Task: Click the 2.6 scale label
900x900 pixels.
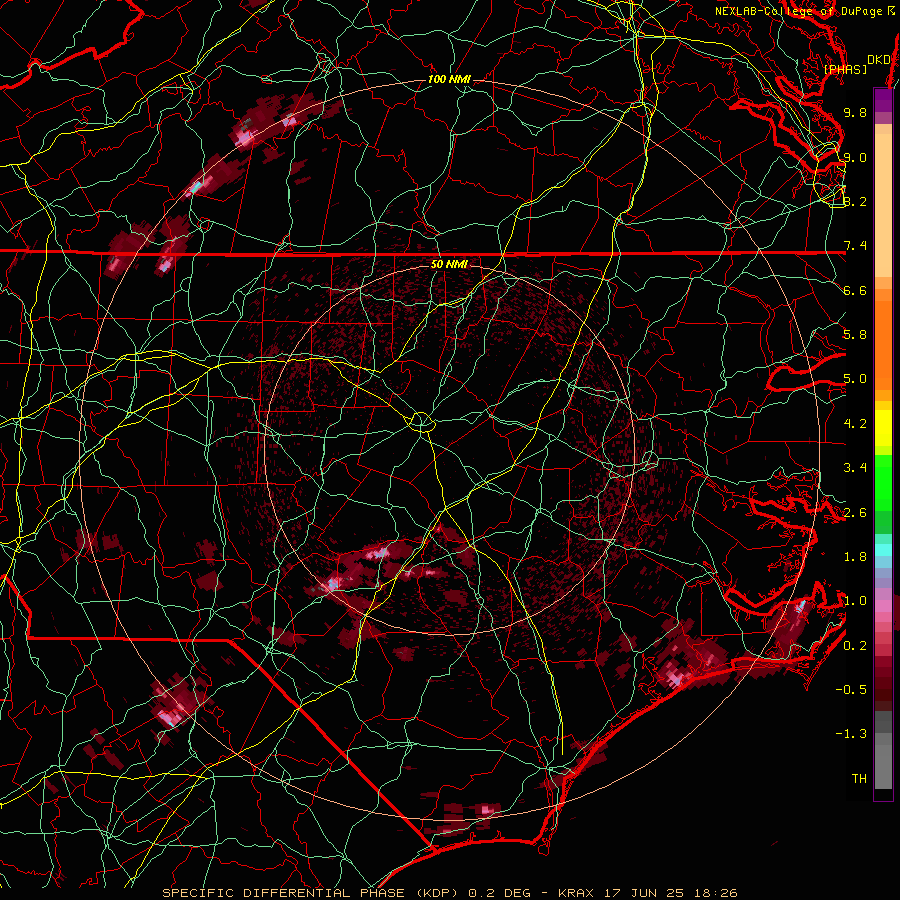Action: (x=855, y=513)
